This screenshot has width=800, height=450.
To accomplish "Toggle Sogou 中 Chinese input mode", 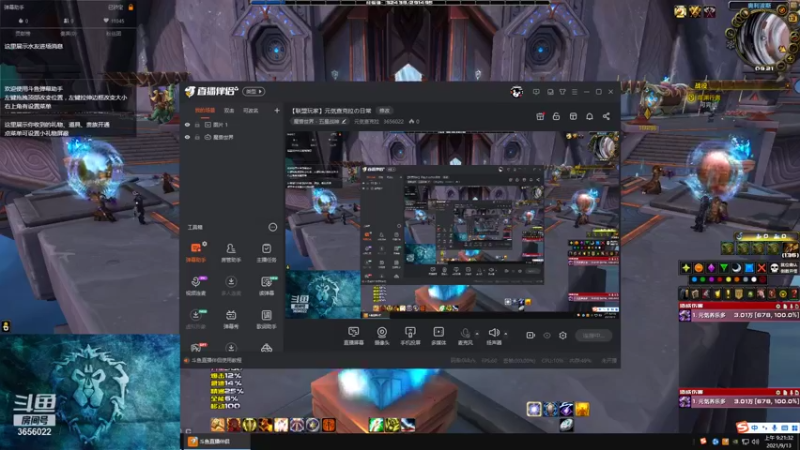I will click(754, 428).
